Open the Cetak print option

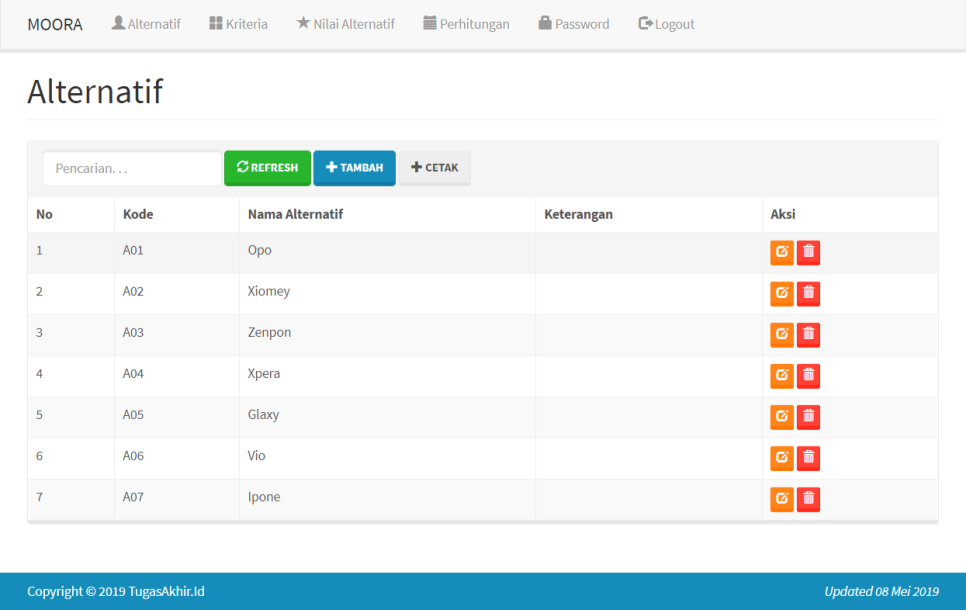pyautogui.click(x=435, y=167)
